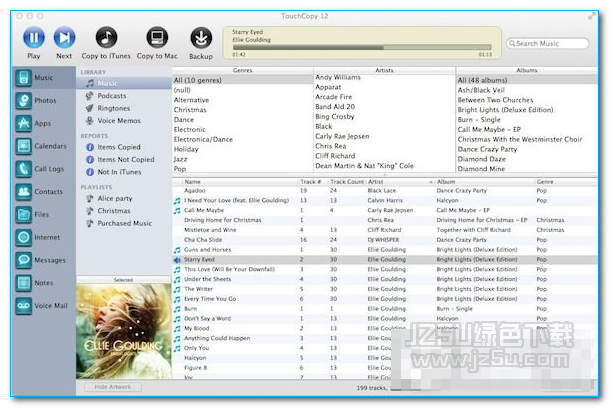Start a Backup from the toolbar
Image resolution: width=610 pixels, height=408 pixels.
point(201,38)
